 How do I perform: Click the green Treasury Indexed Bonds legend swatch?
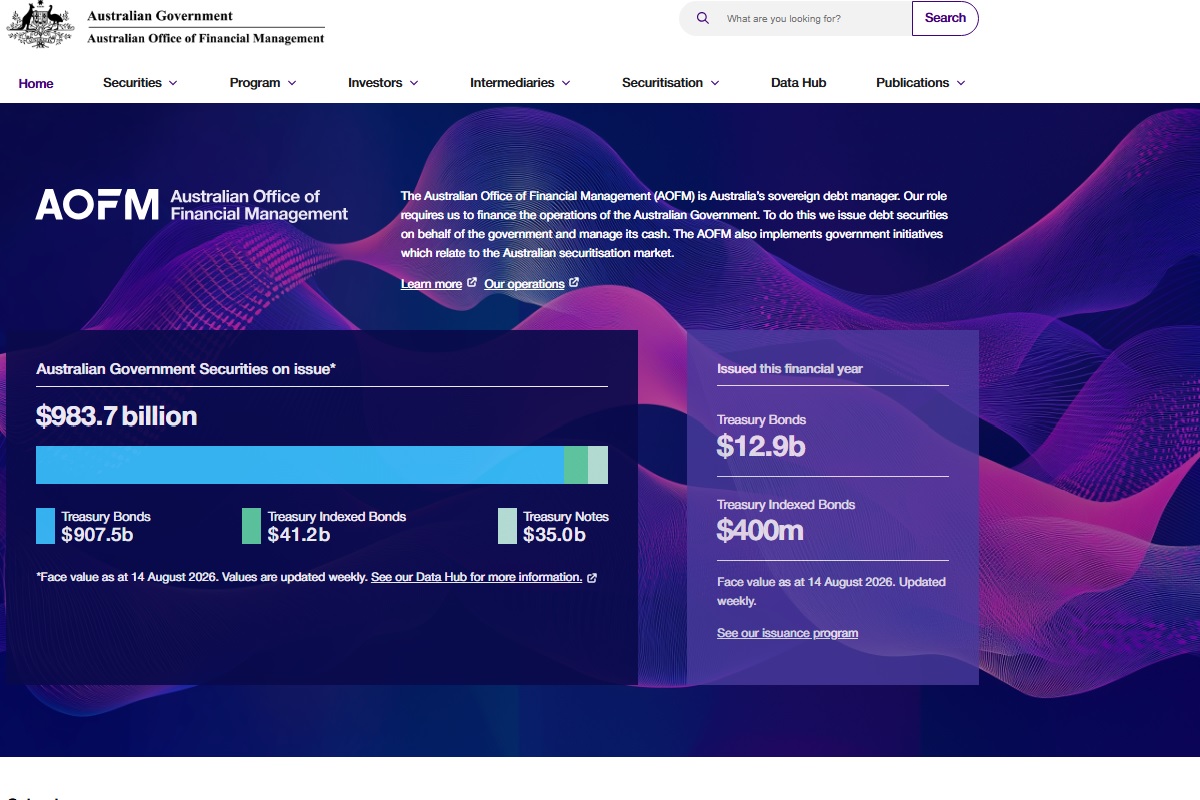click(x=251, y=526)
